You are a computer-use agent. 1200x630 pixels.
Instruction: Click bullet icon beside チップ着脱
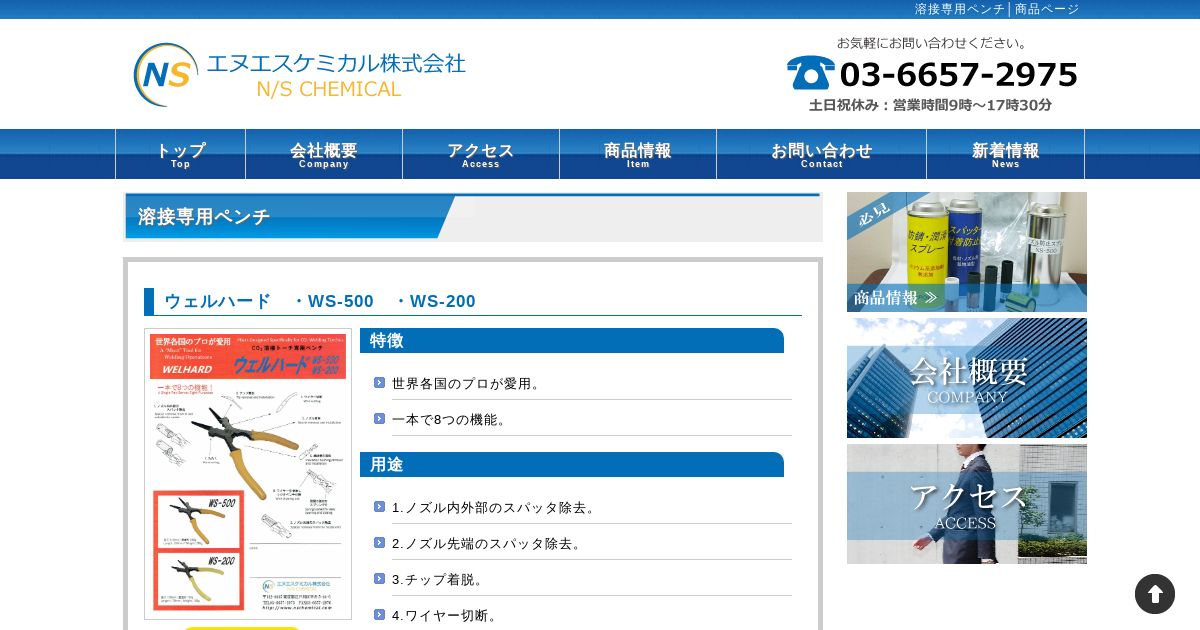point(379,578)
